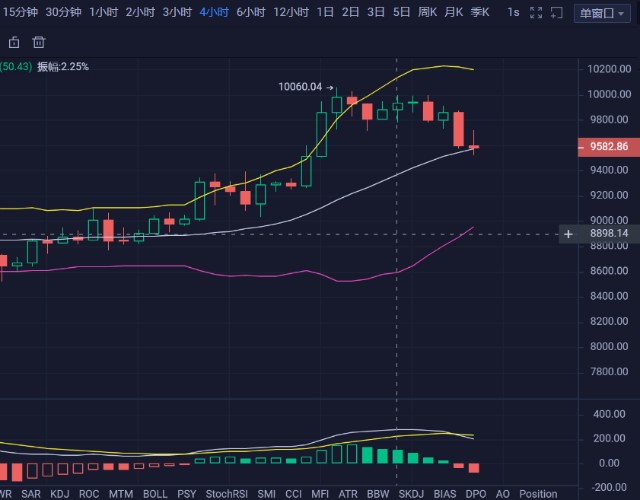Enable the KDJ indicator
Viewport: 640px width, 500px height.
[x=60, y=494]
